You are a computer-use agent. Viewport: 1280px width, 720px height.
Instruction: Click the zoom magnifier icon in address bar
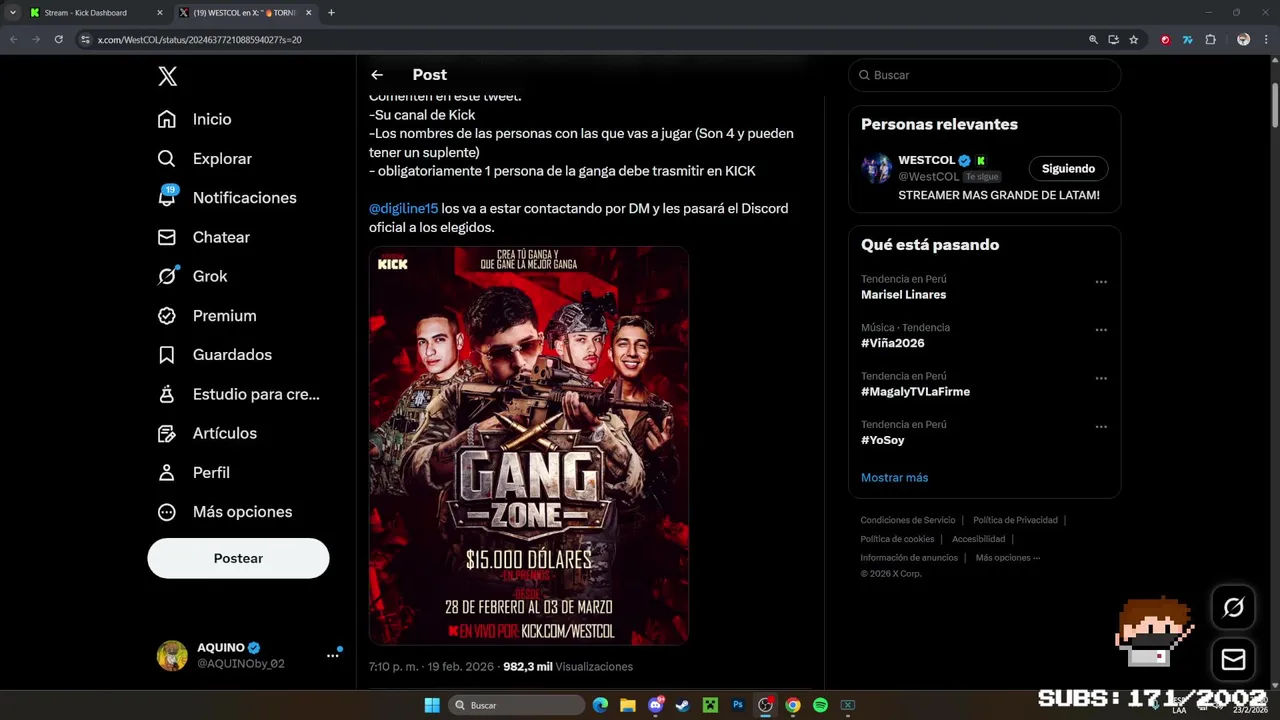[1093, 40]
